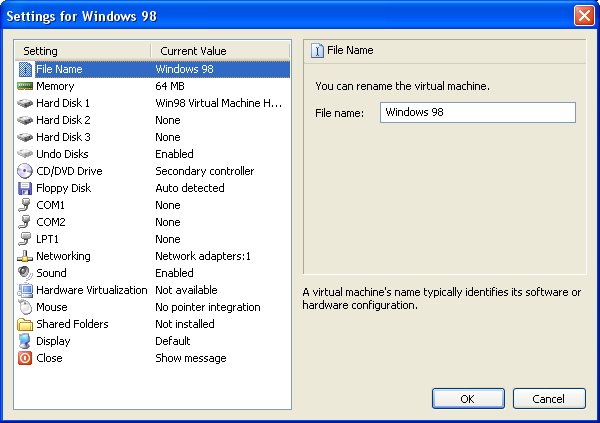
Task: Click the File name text field
Action: point(478,113)
